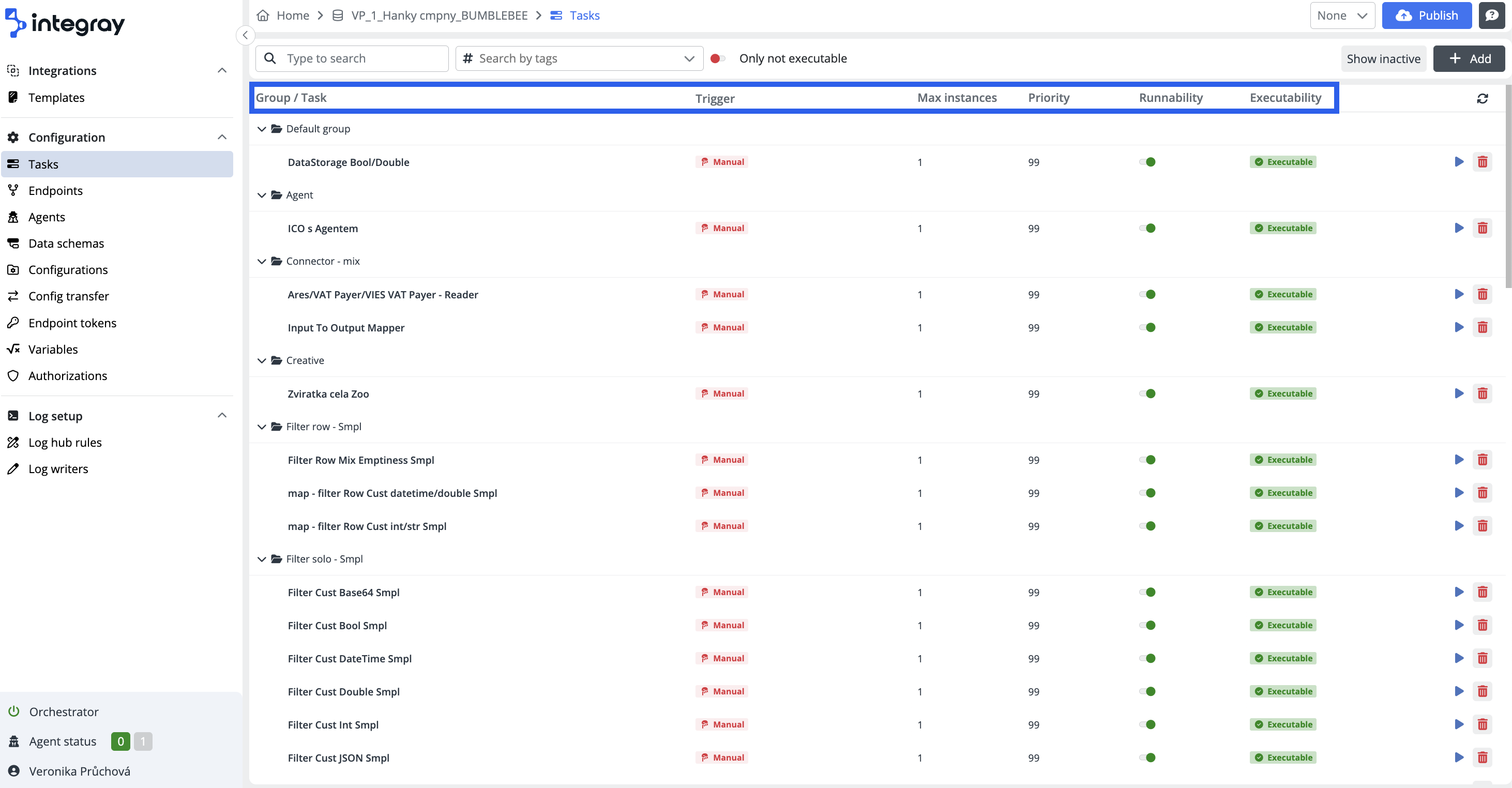The width and height of the screenshot is (1512, 788).
Task: Delete the Zviratka cela Zoo task
Action: tap(1483, 393)
